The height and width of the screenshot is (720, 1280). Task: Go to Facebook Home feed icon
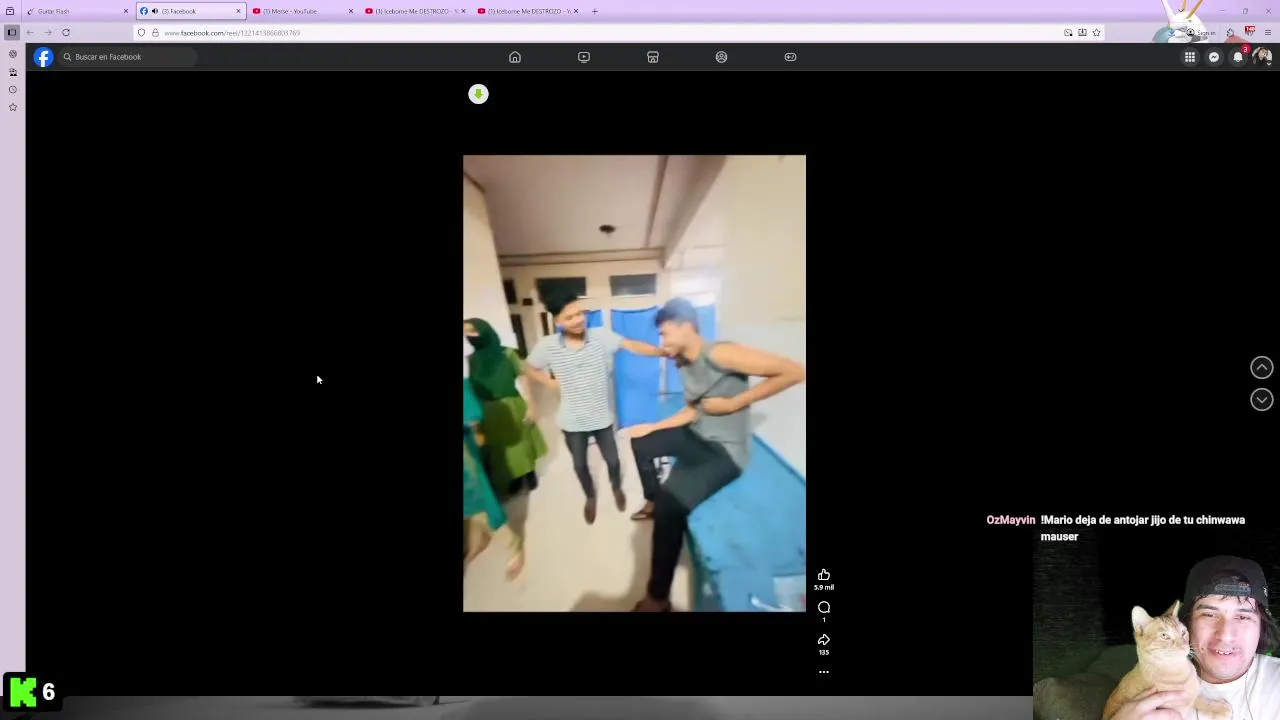point(515,57)
